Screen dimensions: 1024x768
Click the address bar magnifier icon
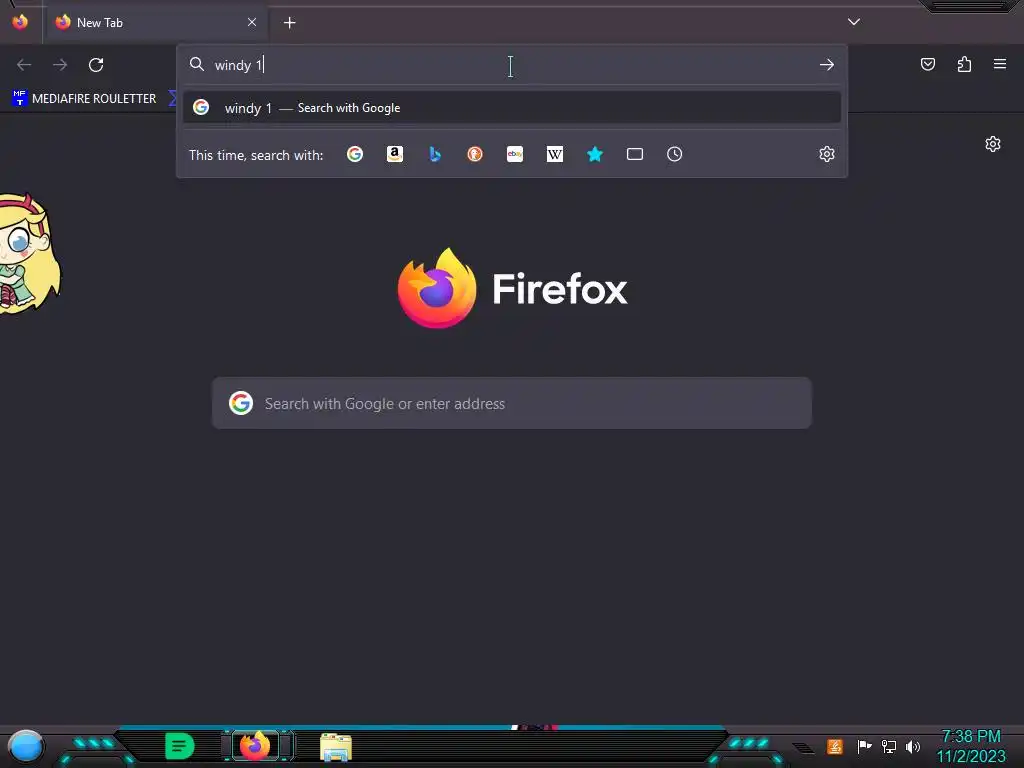click(197, 64)
